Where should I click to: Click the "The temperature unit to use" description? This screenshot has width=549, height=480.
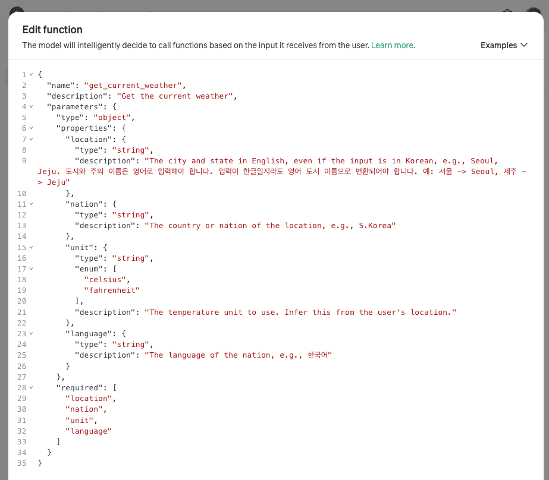[300, 312]
